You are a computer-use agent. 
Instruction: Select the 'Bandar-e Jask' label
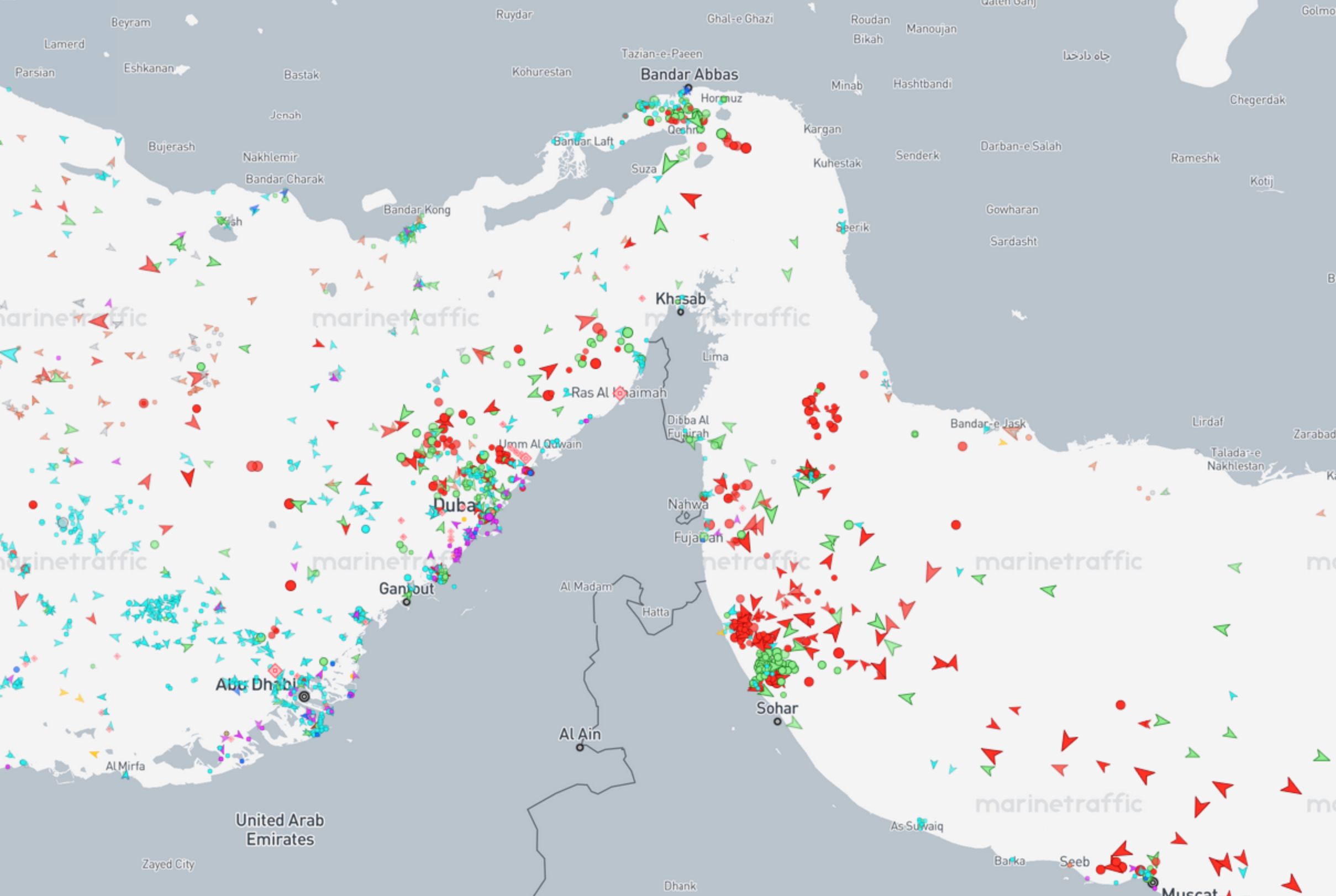(x=988, y=424)
